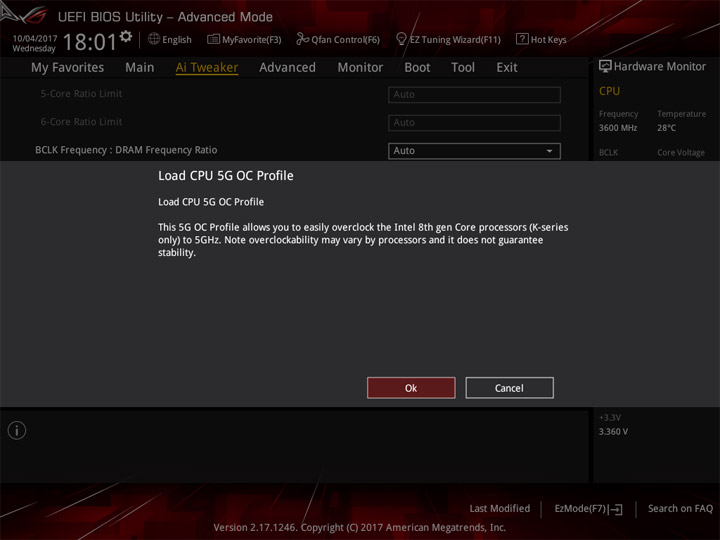Click the EzMode(F7) label
The image size is (720, 540).
581,508
